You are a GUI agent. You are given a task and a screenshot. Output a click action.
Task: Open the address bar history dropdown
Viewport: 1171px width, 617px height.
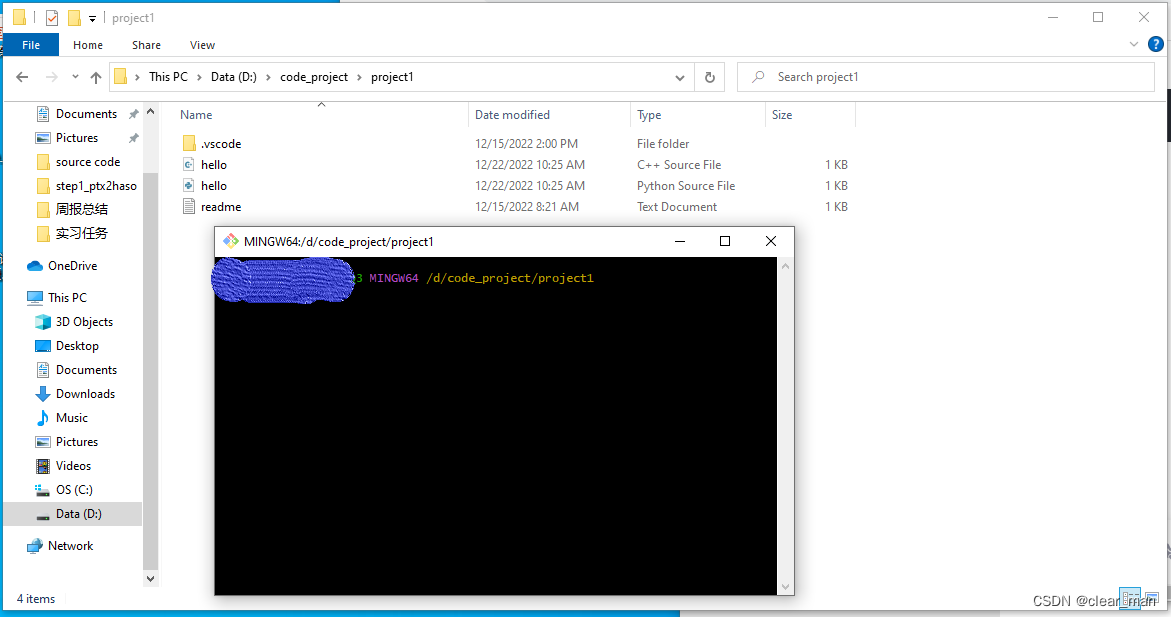(x=680, y=78)
